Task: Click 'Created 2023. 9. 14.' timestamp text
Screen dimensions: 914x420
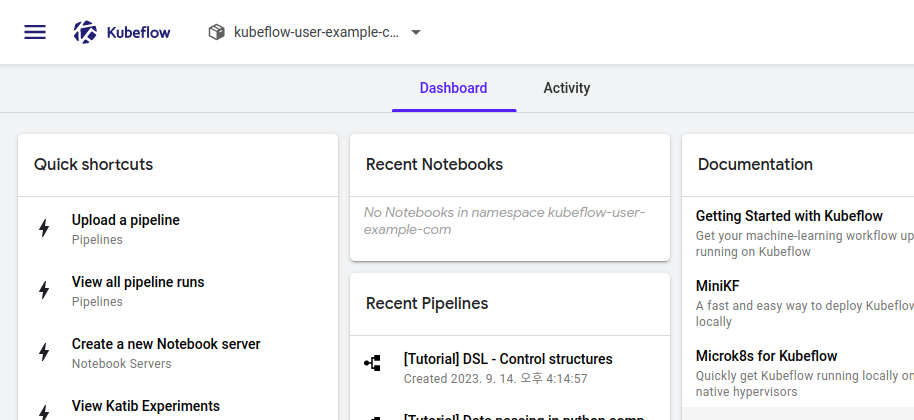Action: pyautogui.click(x=495, y=379)
